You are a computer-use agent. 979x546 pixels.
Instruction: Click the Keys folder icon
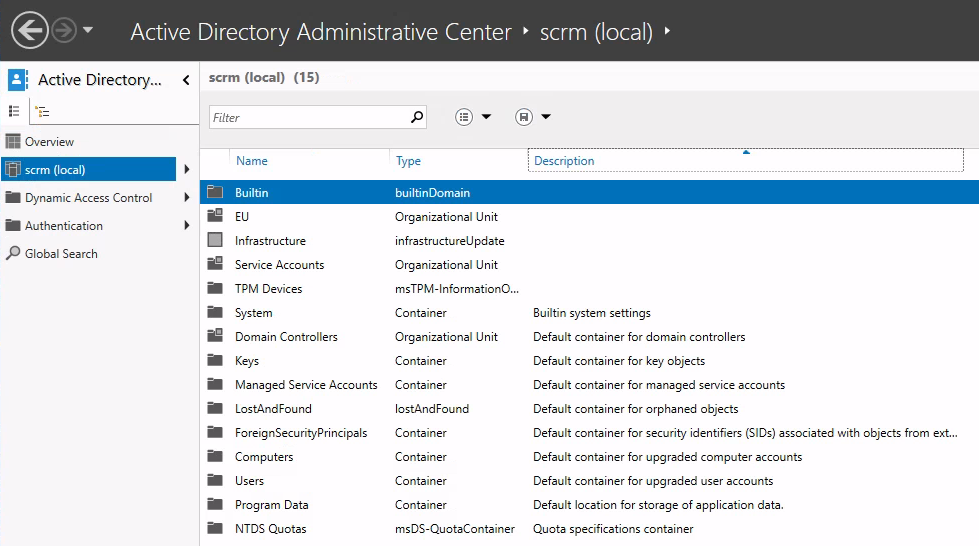tap(215, 360)
